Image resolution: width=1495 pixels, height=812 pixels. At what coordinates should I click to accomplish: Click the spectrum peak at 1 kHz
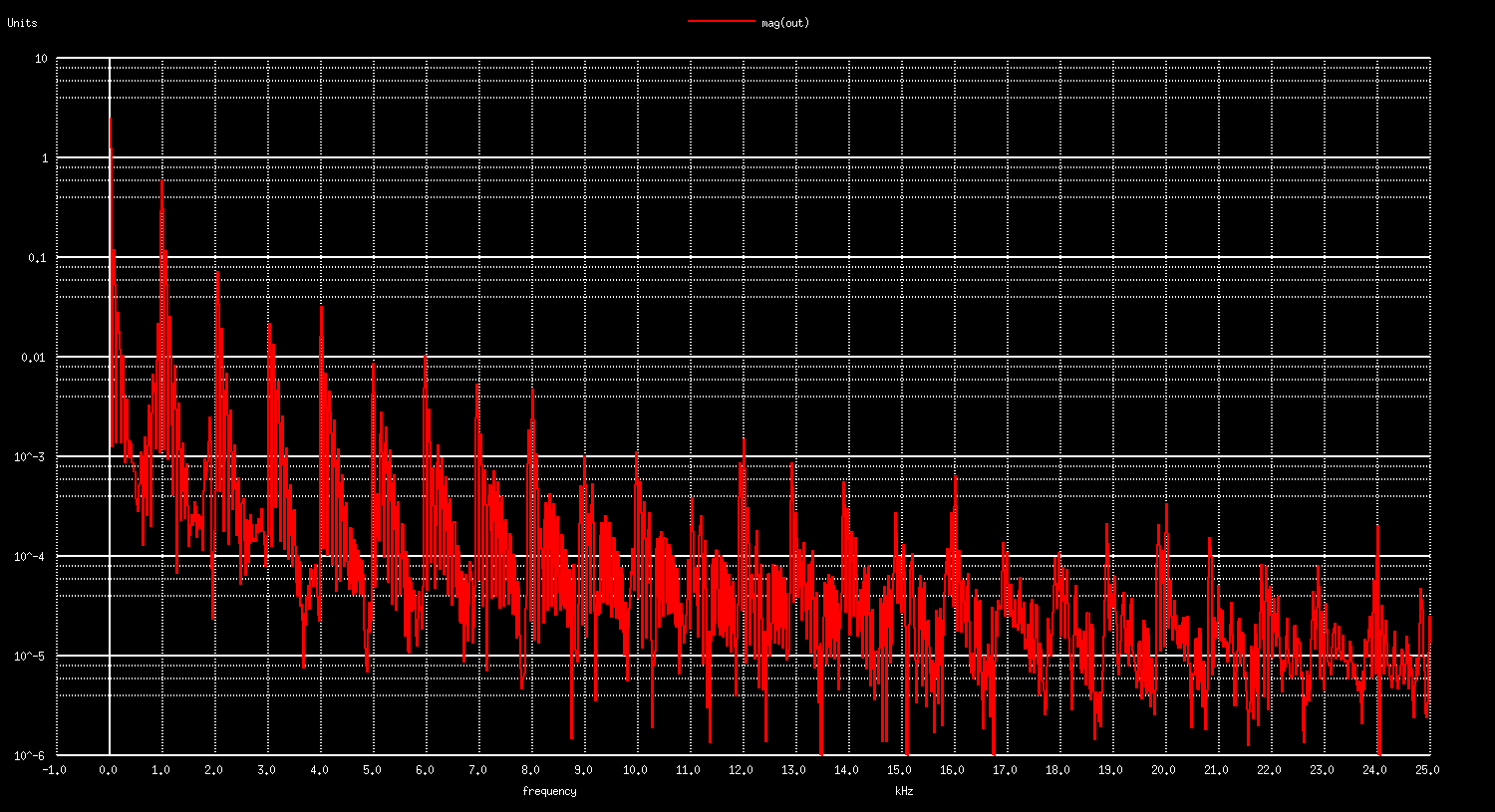161,182
